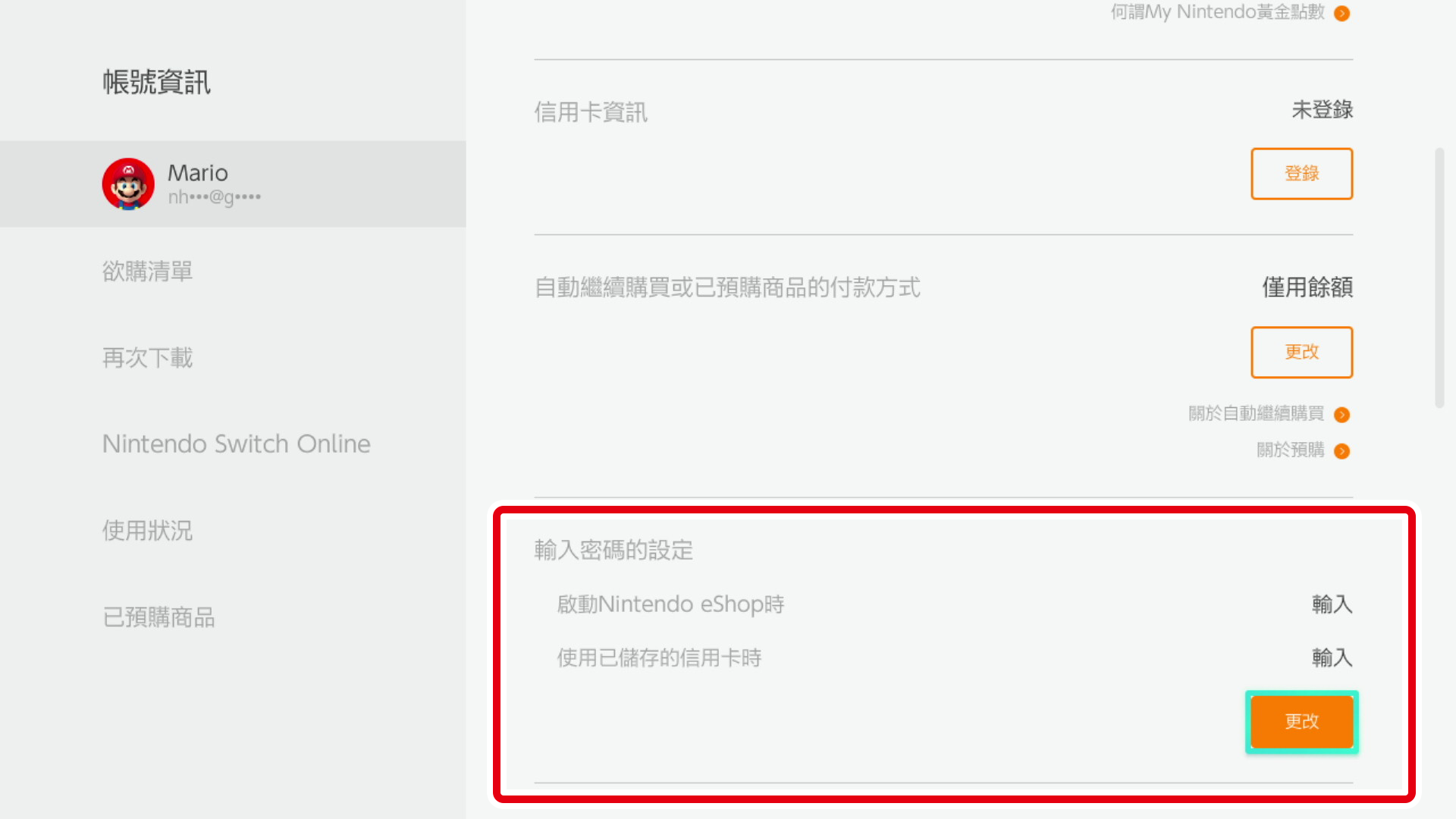Image resolution: width=1456 pixels, height=819 pixels.
Task: Select 再次下載 in the sidebar
Action: (x=147, y=358)
